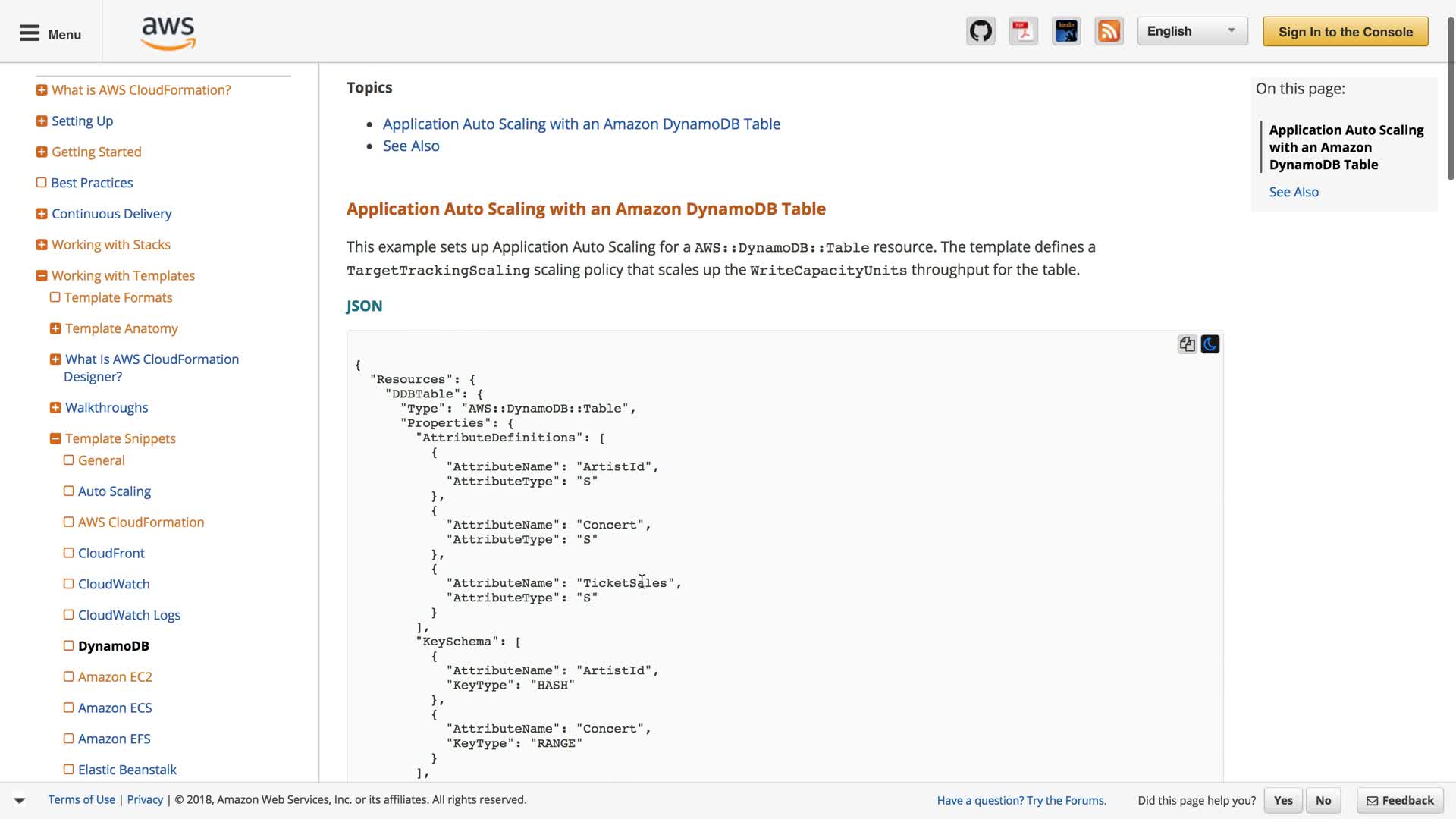
Task: Collapse Working with Templates section
Action: tap(42, 276)
